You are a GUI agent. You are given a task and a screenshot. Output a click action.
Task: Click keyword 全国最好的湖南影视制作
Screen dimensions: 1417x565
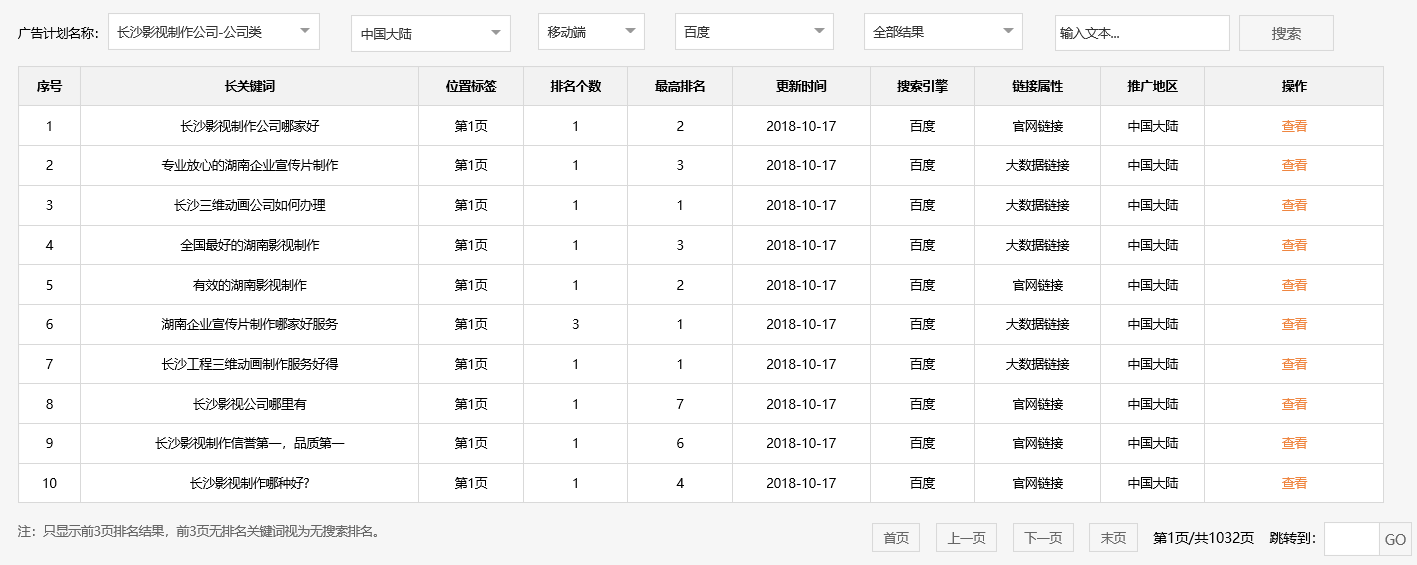pyautogui.click(x=249, y=245)
